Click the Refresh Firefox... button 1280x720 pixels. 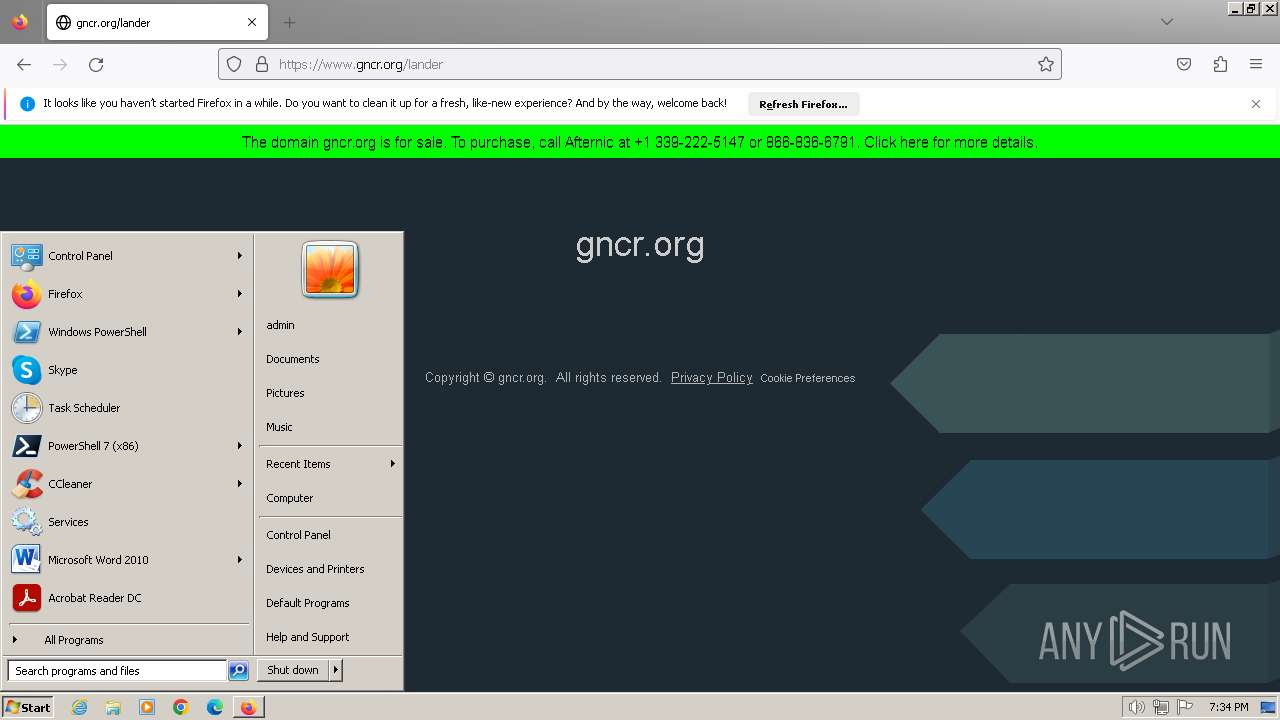tap(803, 104)
